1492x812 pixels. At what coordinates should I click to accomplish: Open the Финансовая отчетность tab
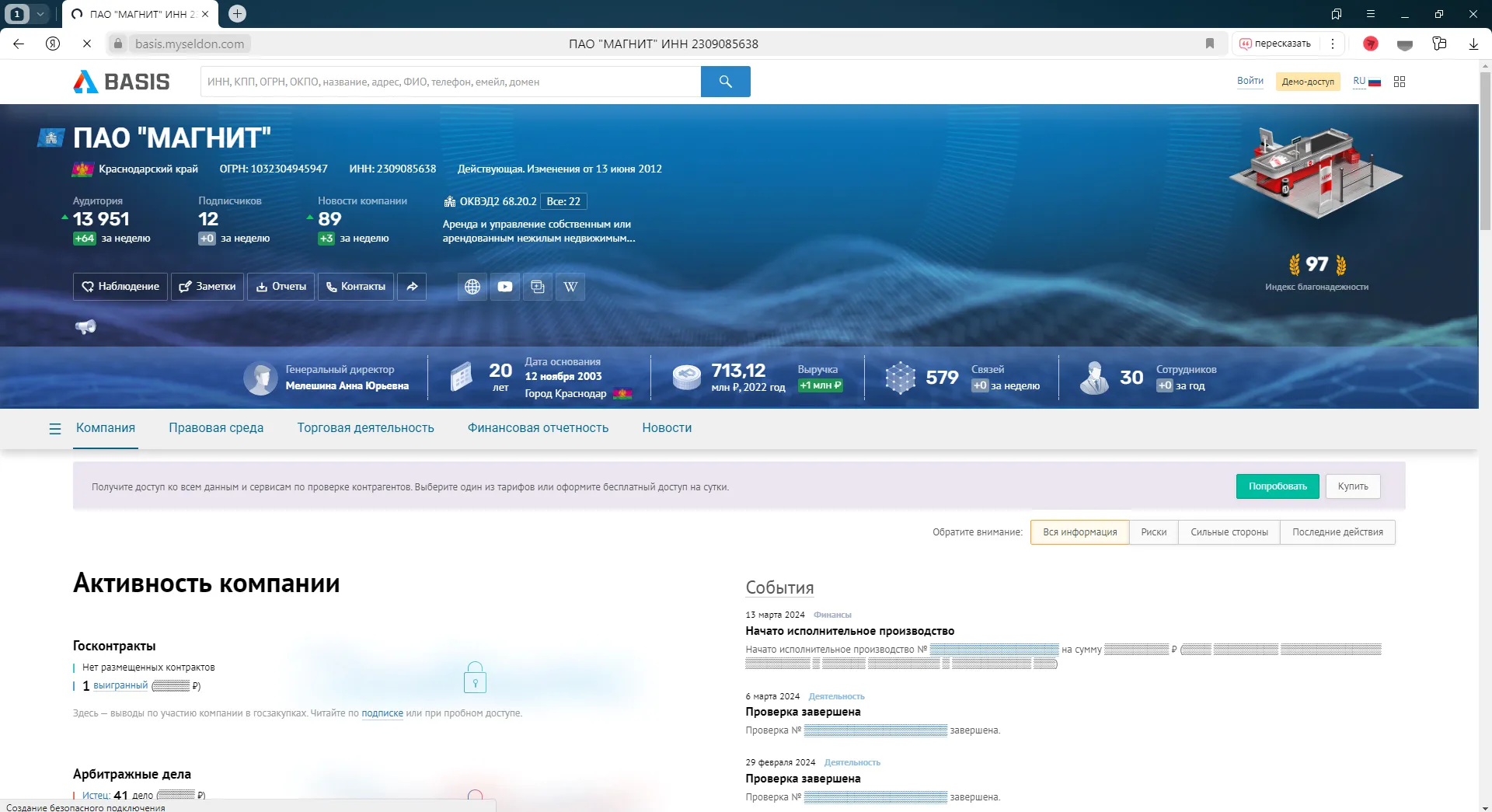(538, 428)
